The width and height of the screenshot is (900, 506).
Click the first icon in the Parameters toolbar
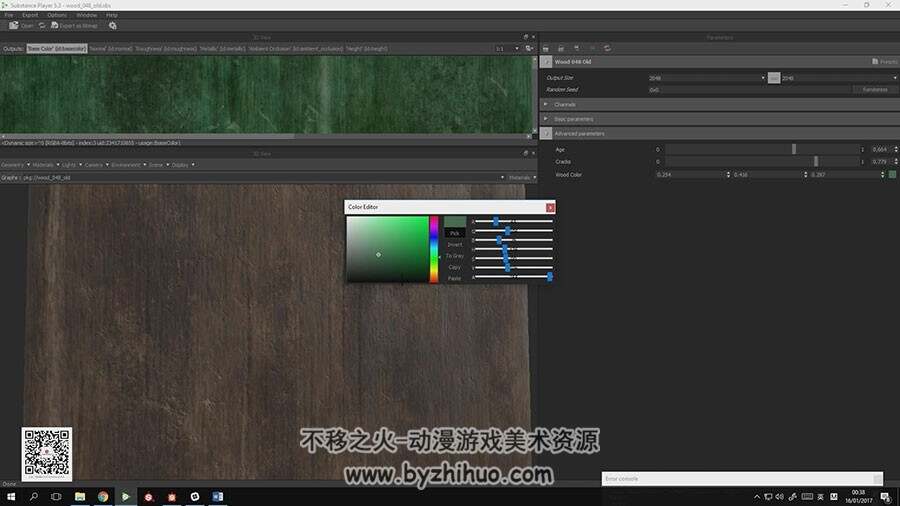(546, 49)
